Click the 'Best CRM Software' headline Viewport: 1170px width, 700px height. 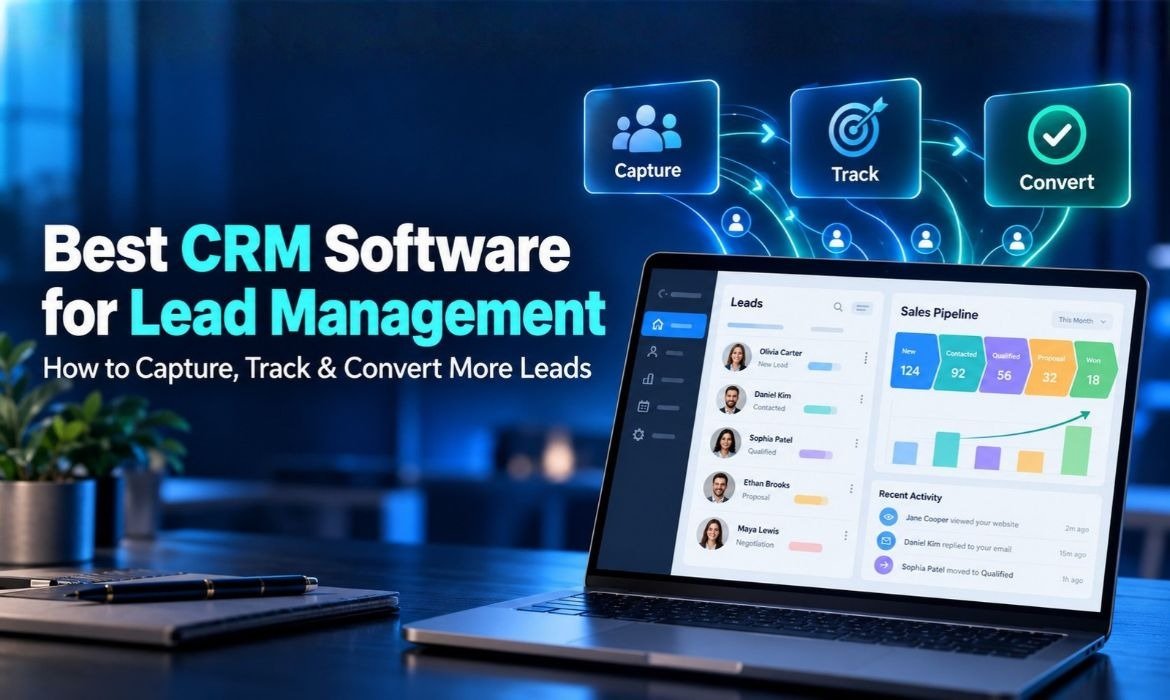307,249
